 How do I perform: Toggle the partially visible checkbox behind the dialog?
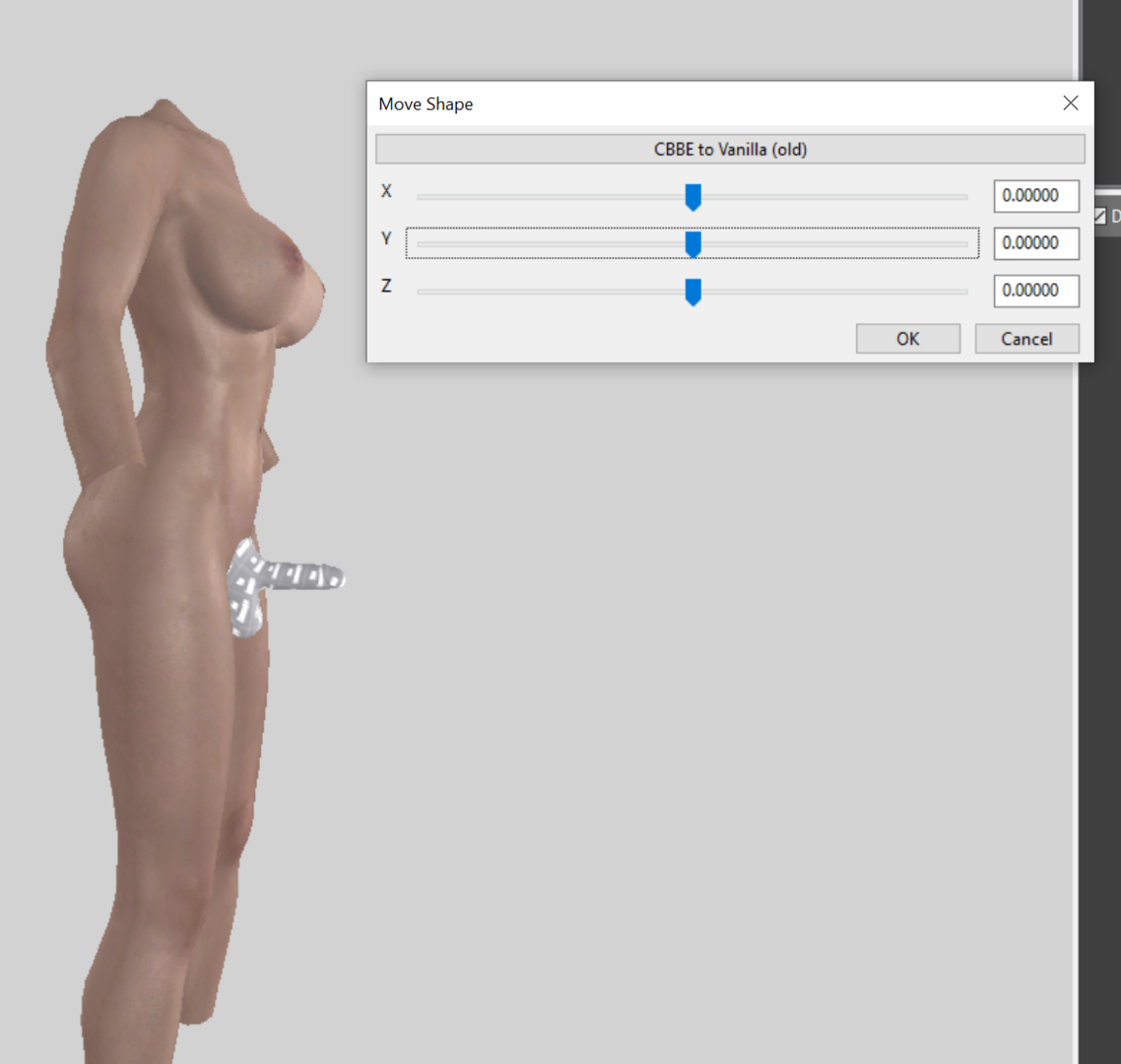1099,216
